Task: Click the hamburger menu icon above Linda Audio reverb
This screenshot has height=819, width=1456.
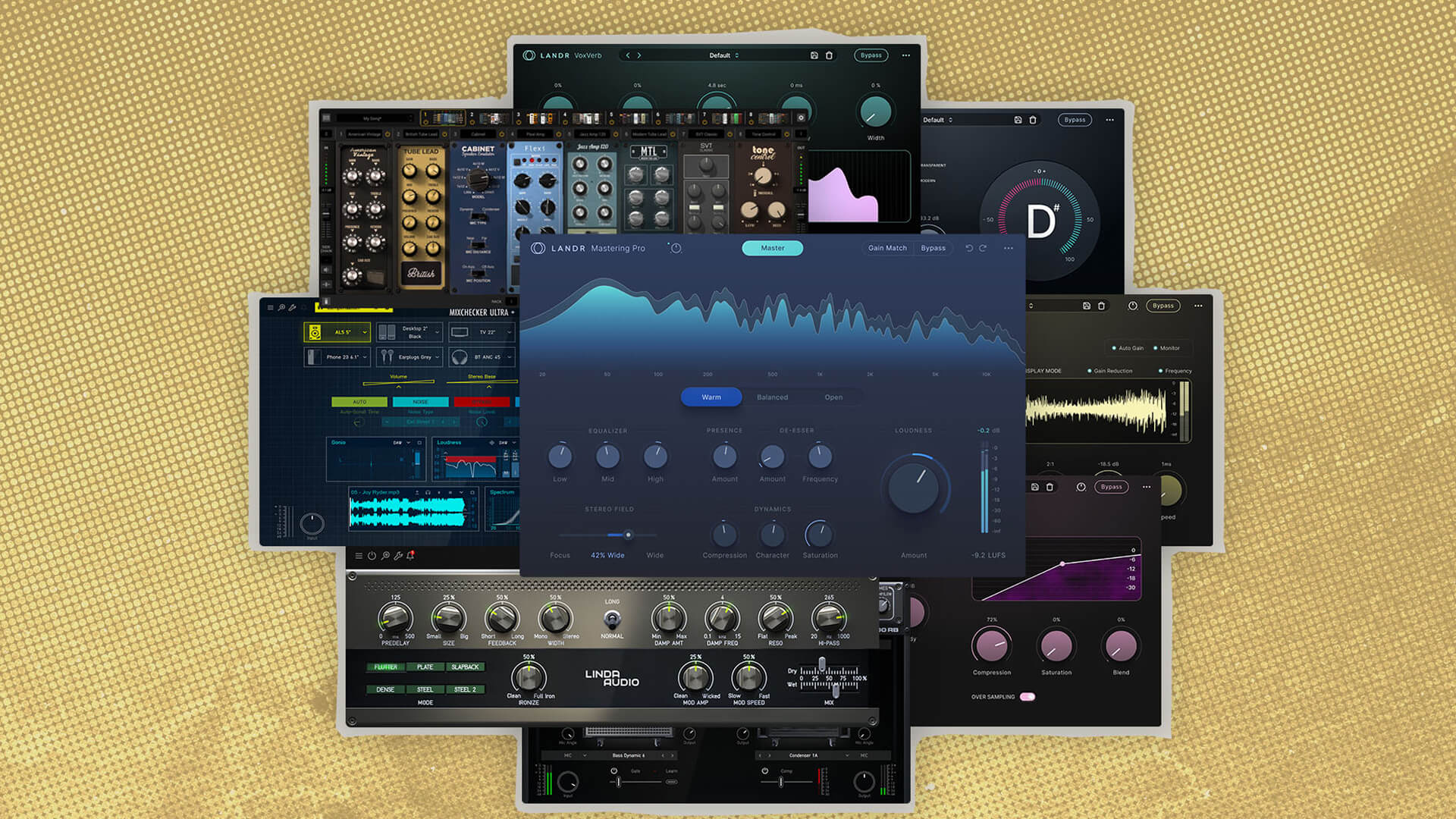Action: [359, 556]
